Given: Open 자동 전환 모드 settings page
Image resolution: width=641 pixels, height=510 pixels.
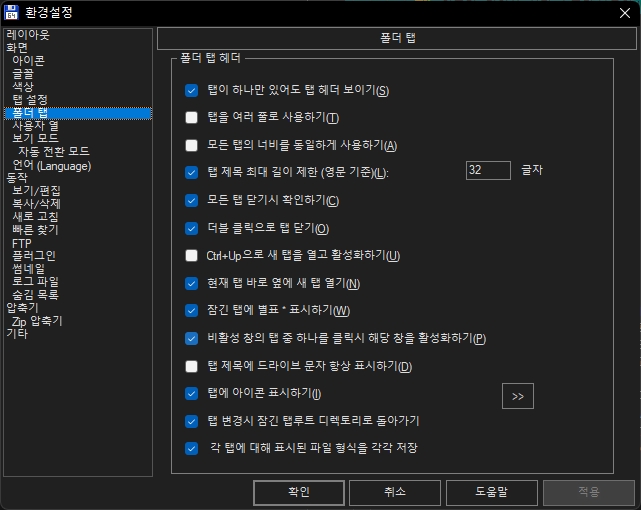Looking at the screenshot, I should 54,152.
